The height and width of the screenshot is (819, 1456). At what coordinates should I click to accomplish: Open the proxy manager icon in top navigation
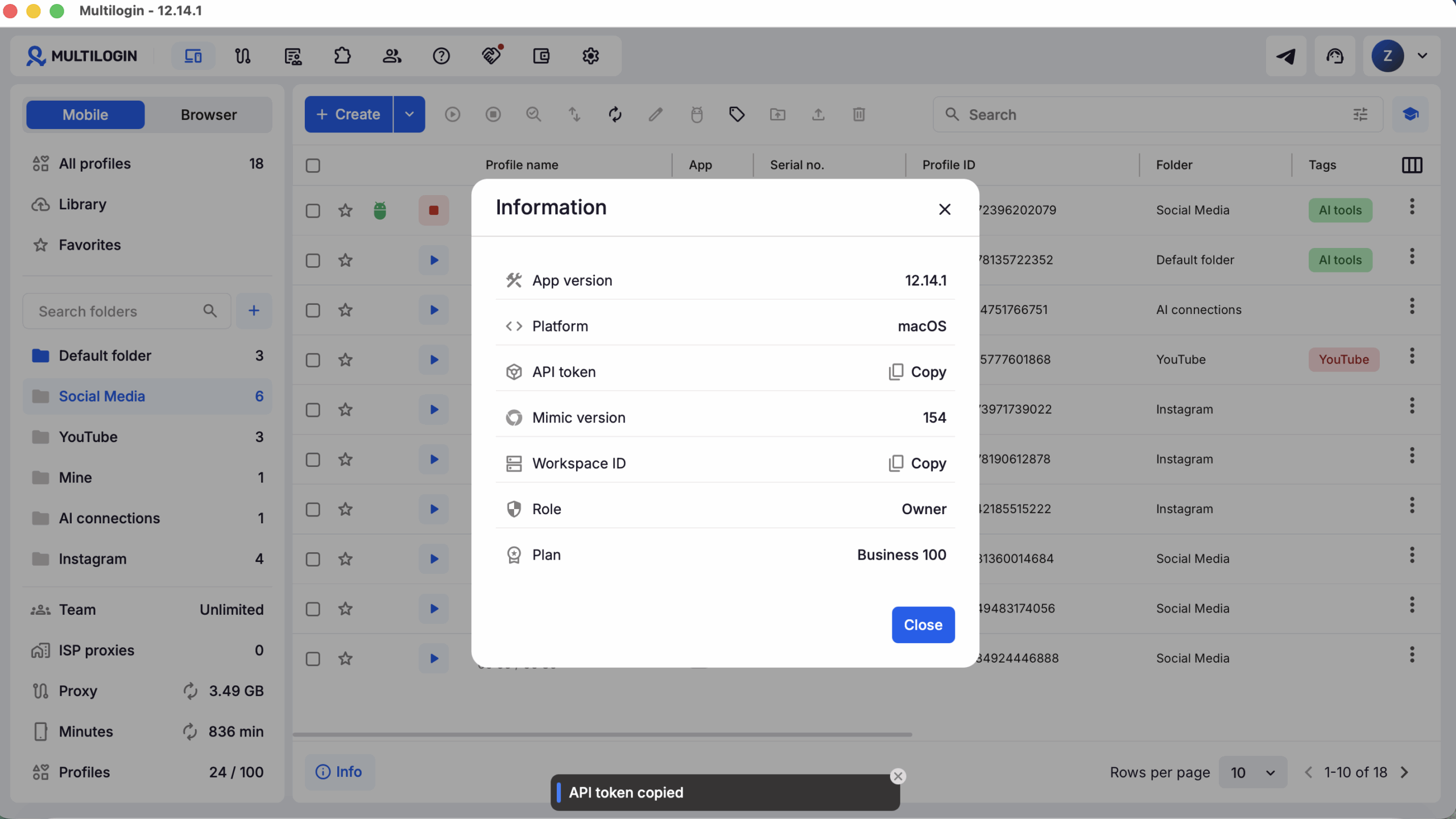243,56
